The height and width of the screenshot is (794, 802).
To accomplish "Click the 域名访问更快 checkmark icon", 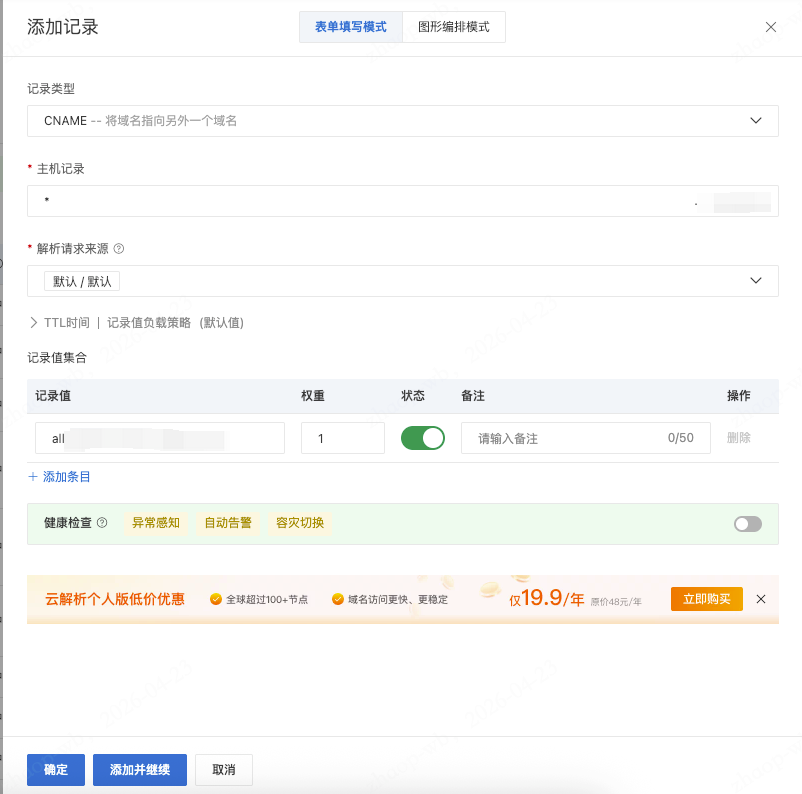I will pos(338,600).
